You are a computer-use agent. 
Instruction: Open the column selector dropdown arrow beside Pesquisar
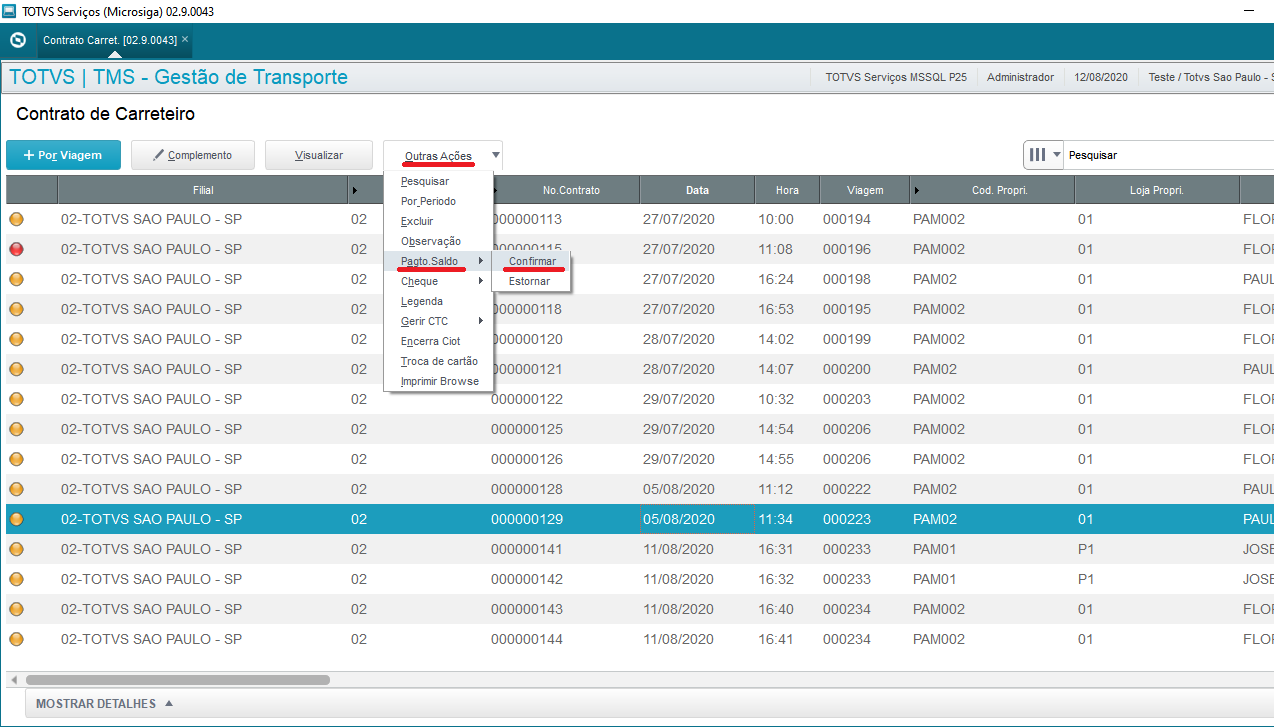click(1057, 155)
